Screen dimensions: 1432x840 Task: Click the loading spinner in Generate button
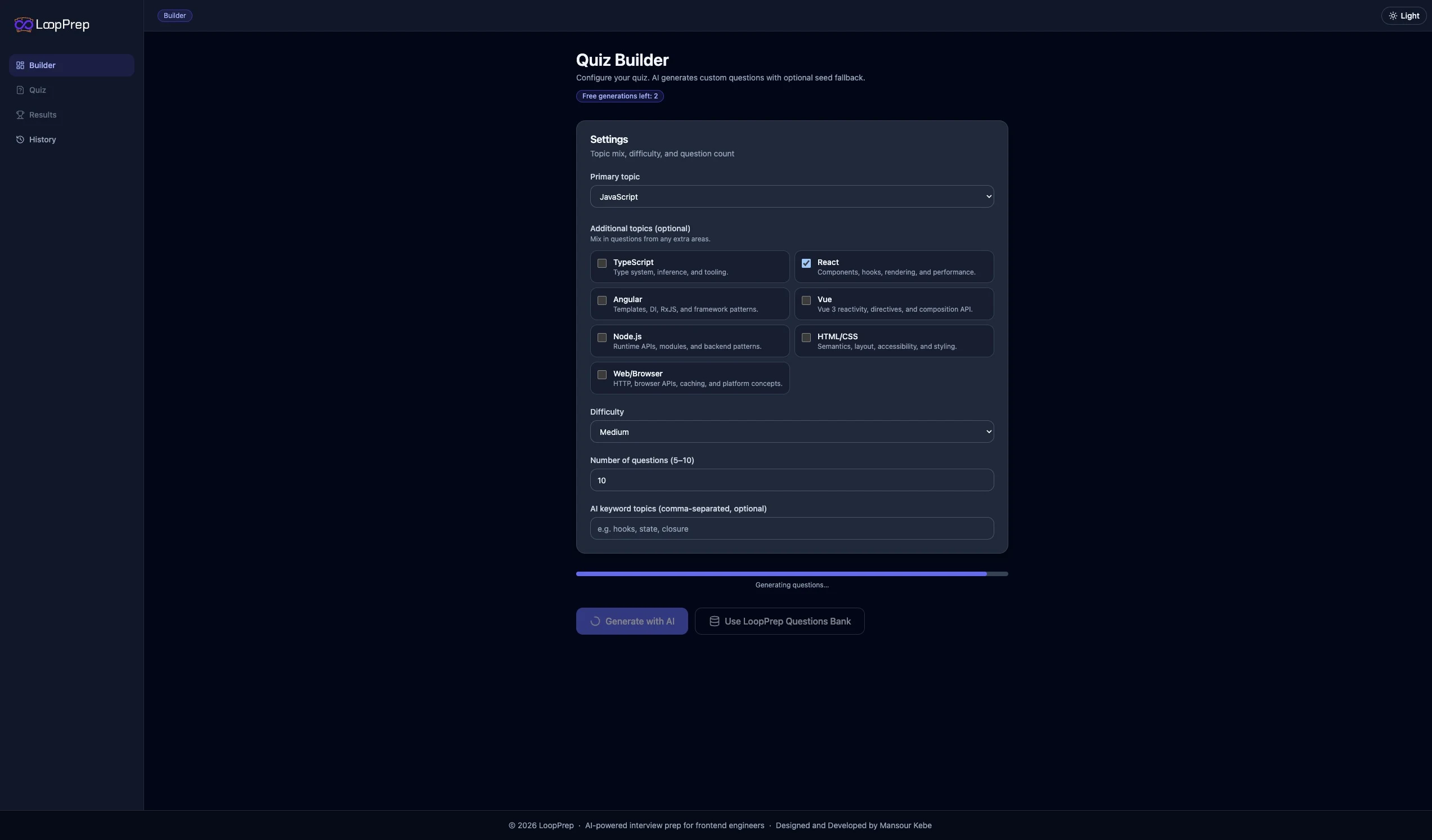594,621
